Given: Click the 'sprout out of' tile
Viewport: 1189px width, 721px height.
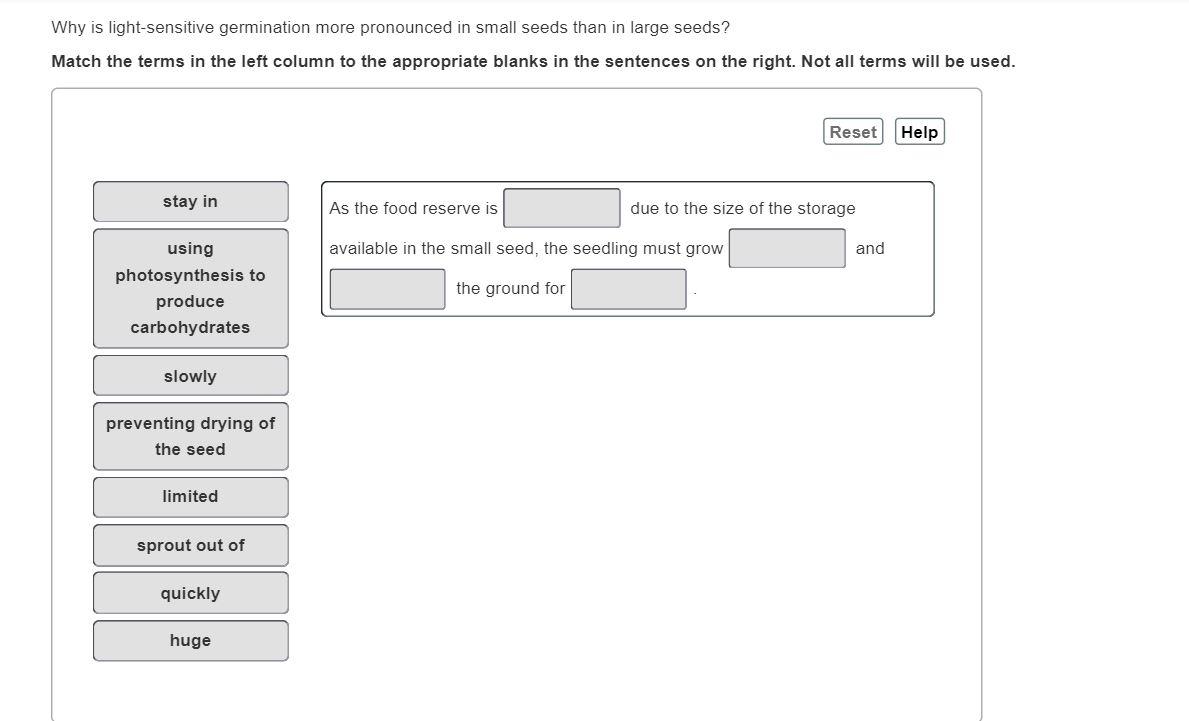Looking at the screenshot, I should point(190,545).
